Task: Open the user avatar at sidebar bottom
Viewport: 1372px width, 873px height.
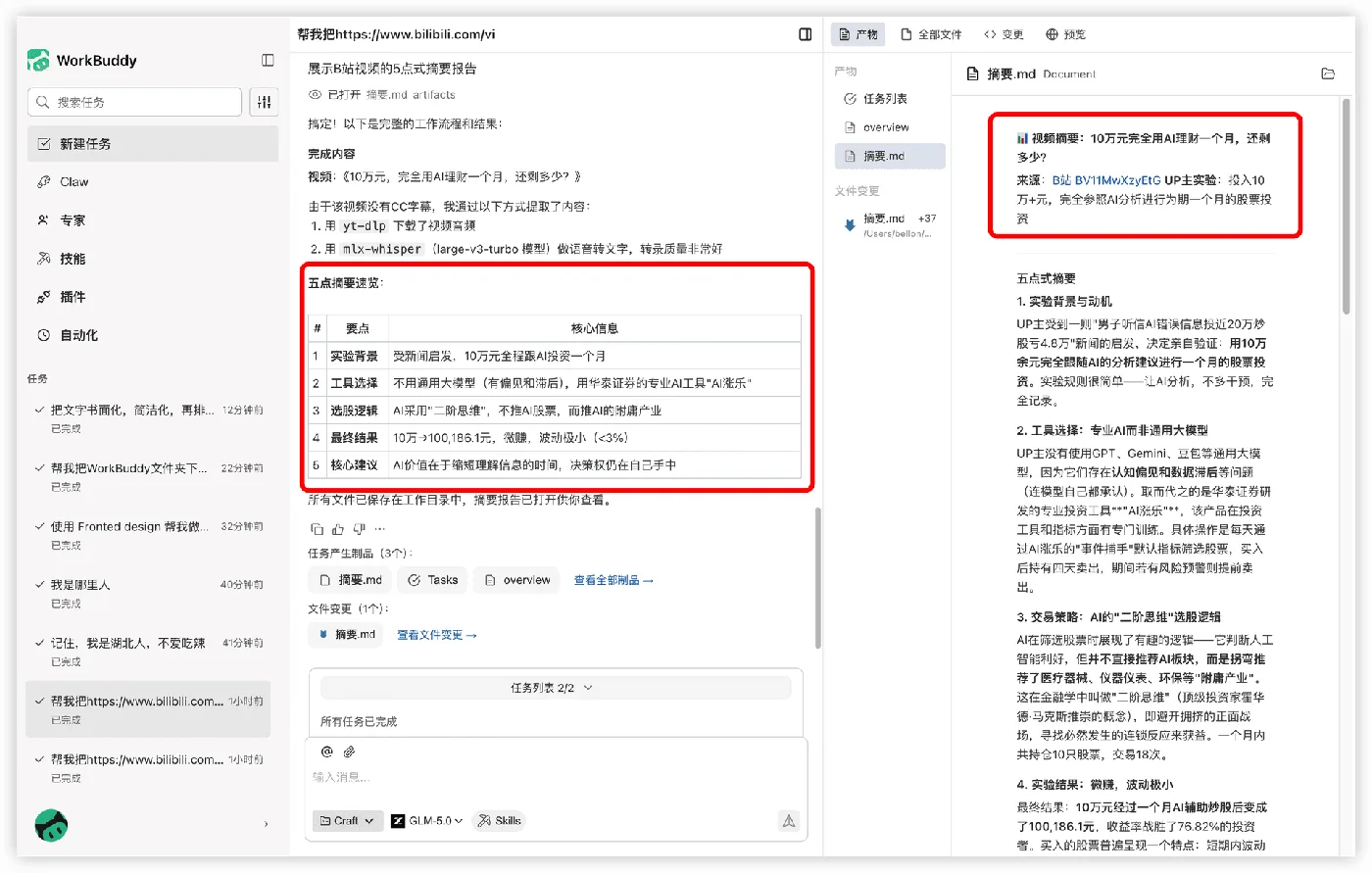Action: coord(51,825)
